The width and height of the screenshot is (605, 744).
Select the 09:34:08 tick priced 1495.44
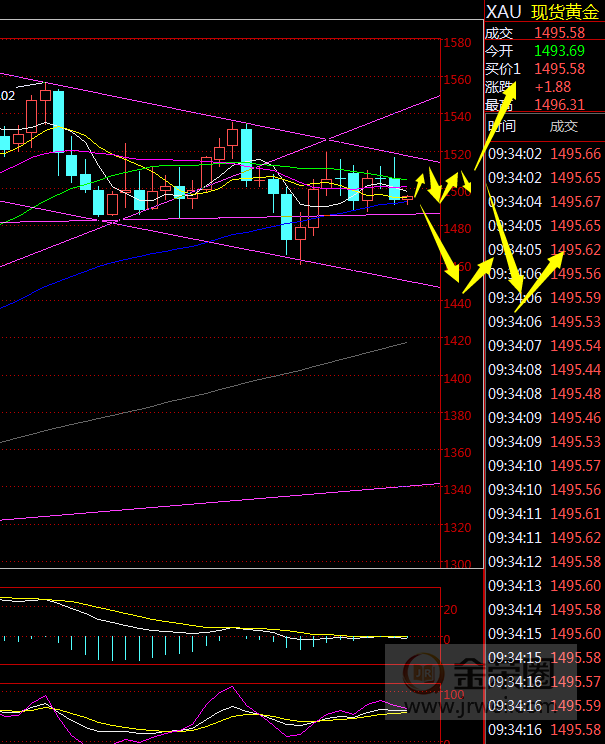point(544,369)
